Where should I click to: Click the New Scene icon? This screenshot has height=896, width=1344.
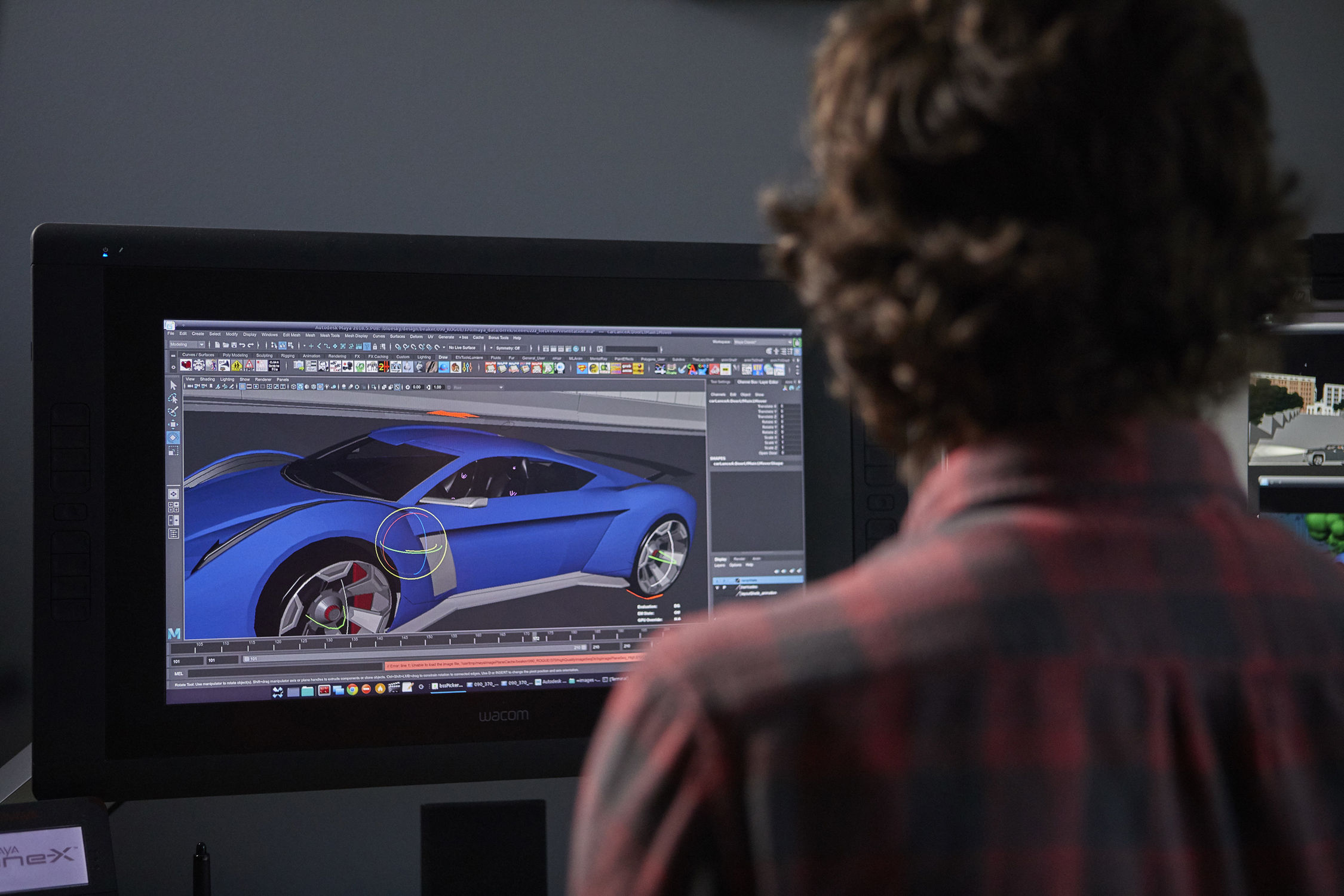[217, 345]
